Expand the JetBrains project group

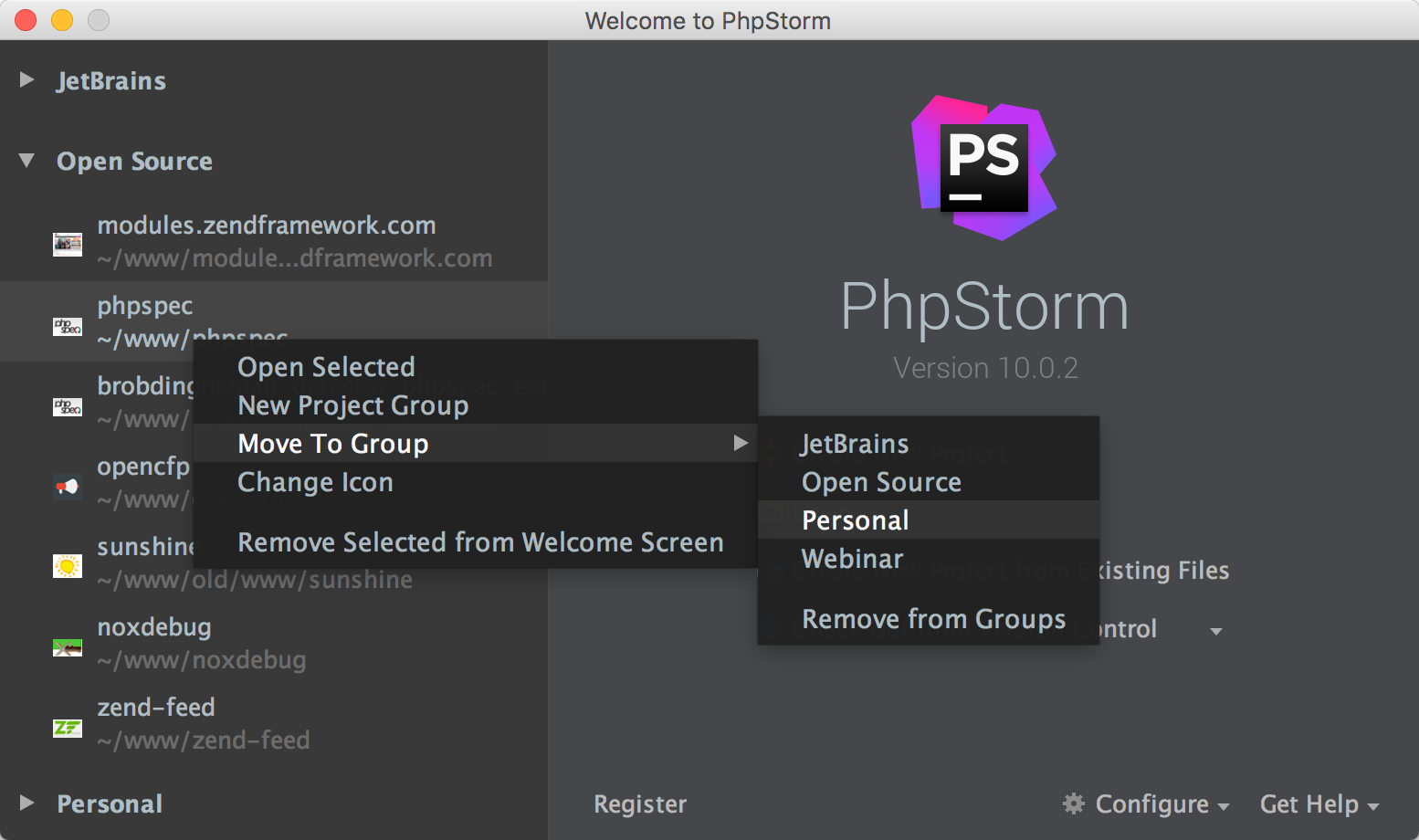26,80
